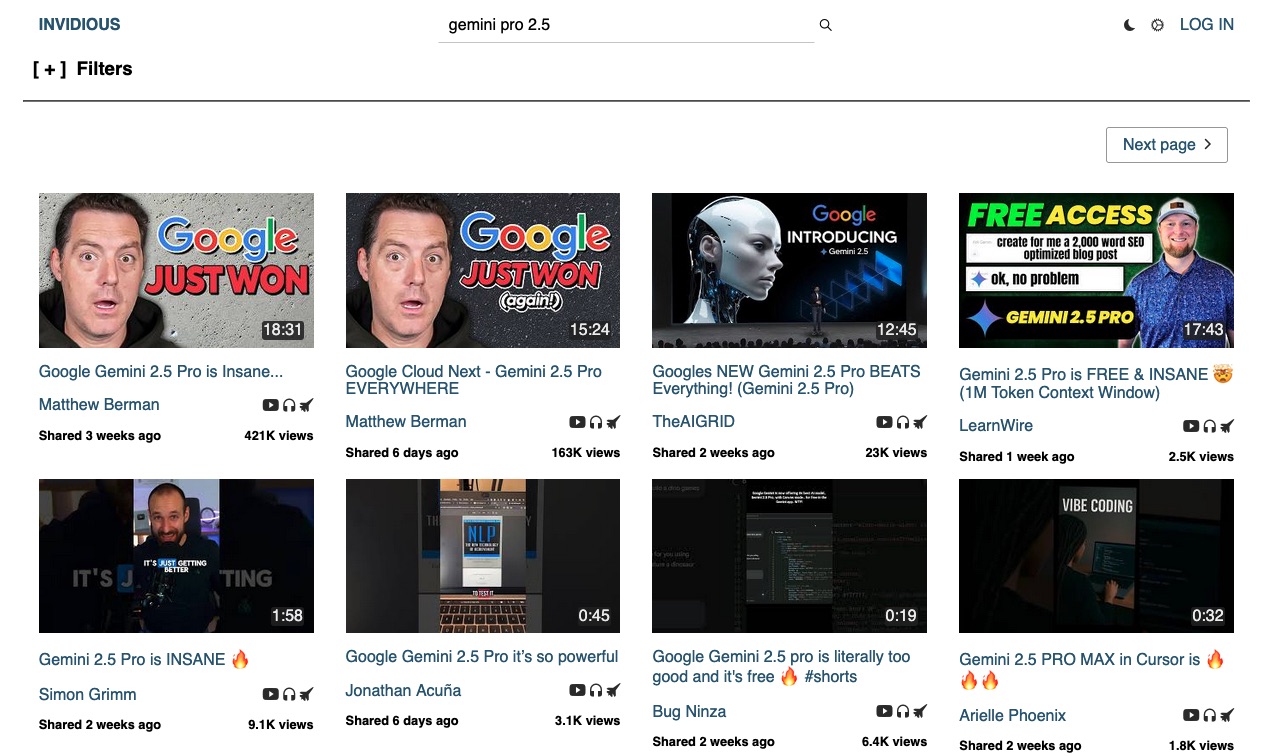Viewport: 1278px width, 756px height.
Task: Click the 0:45 laptop video thumbnail
Action: [483, 556]
